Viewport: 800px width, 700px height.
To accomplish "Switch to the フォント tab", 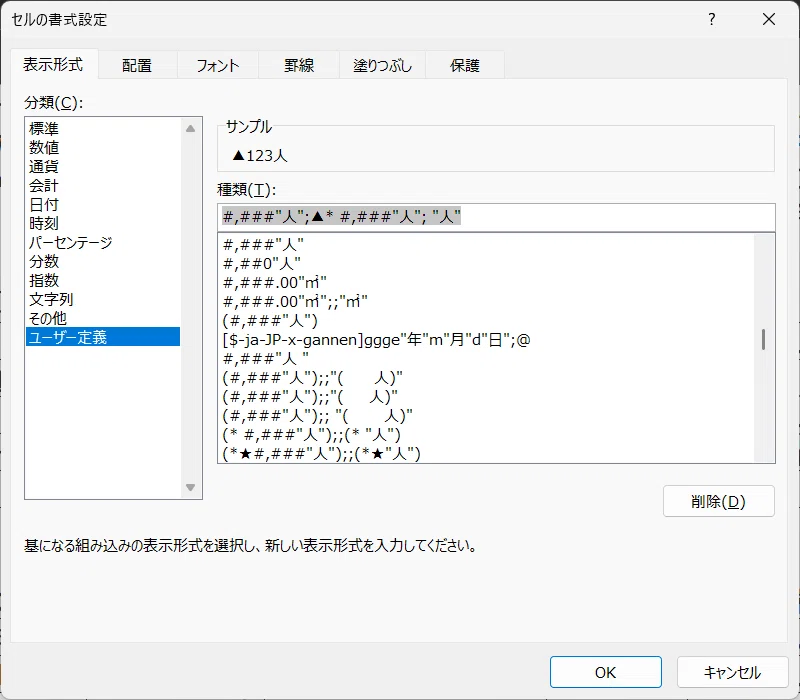I will [x=217, y=65].
